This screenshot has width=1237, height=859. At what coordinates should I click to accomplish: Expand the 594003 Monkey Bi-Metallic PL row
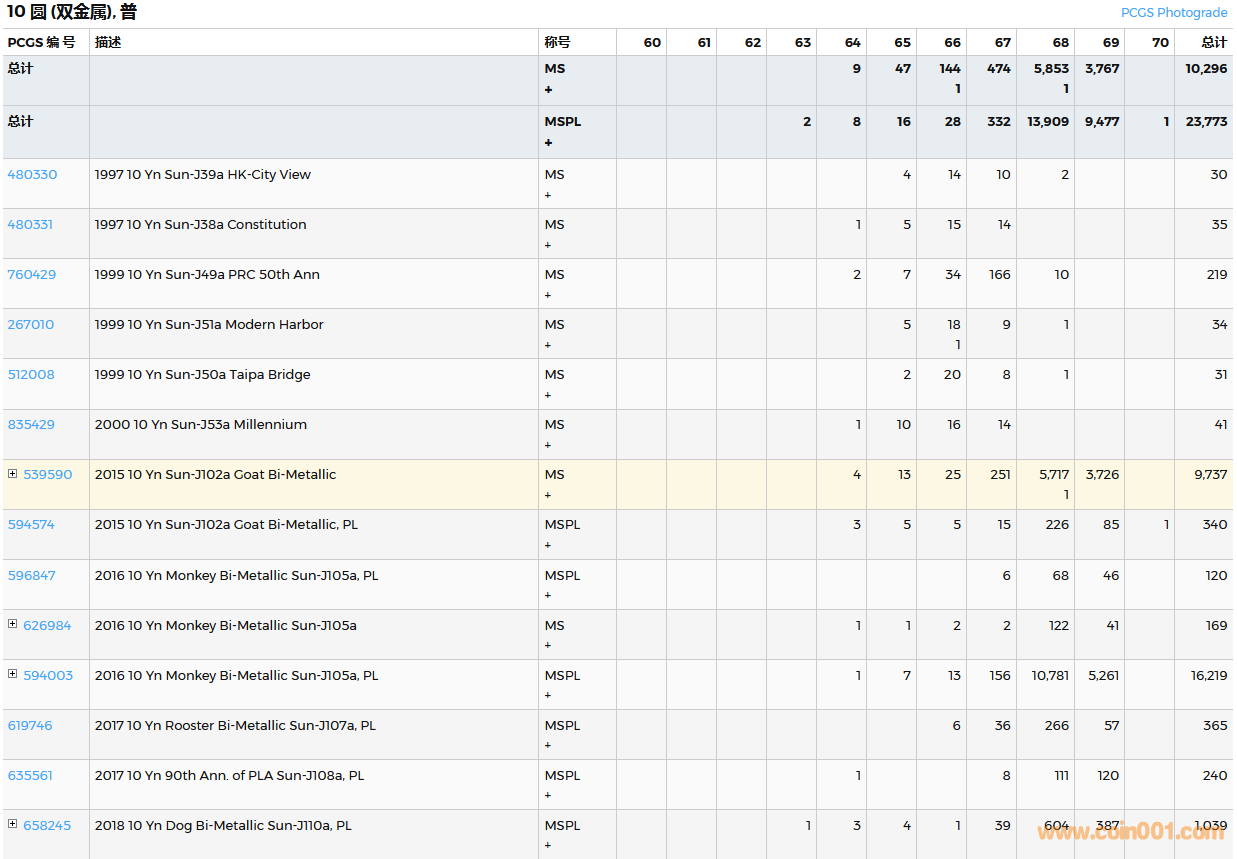click(12, 674)
